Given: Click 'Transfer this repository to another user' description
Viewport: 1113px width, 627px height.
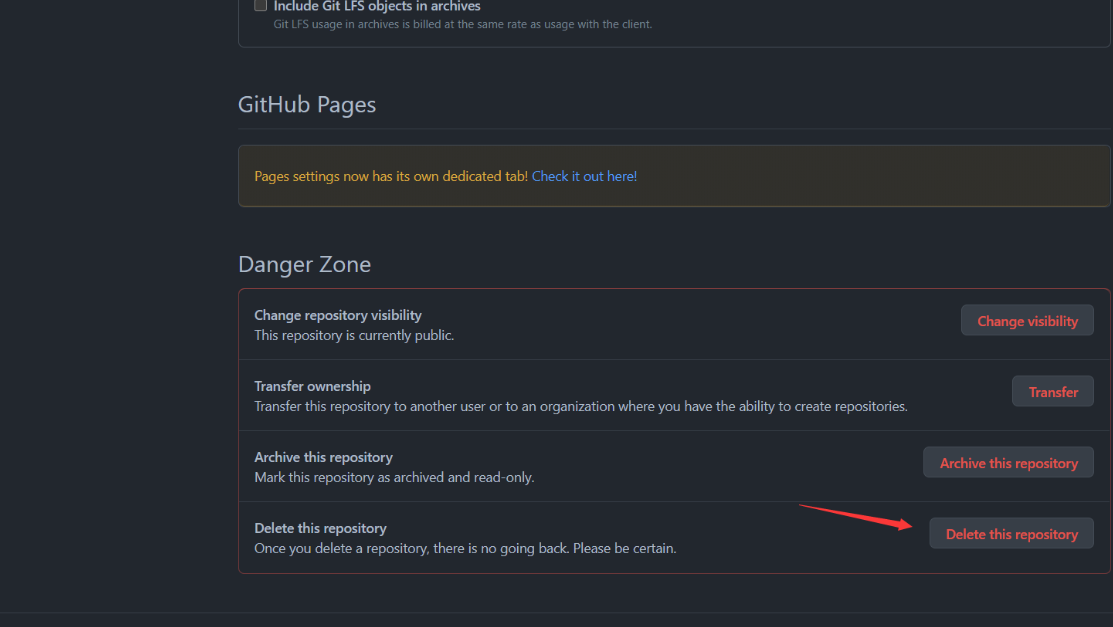Looking at the screenshot, I should pyautogui.click(x=581, y=406).
